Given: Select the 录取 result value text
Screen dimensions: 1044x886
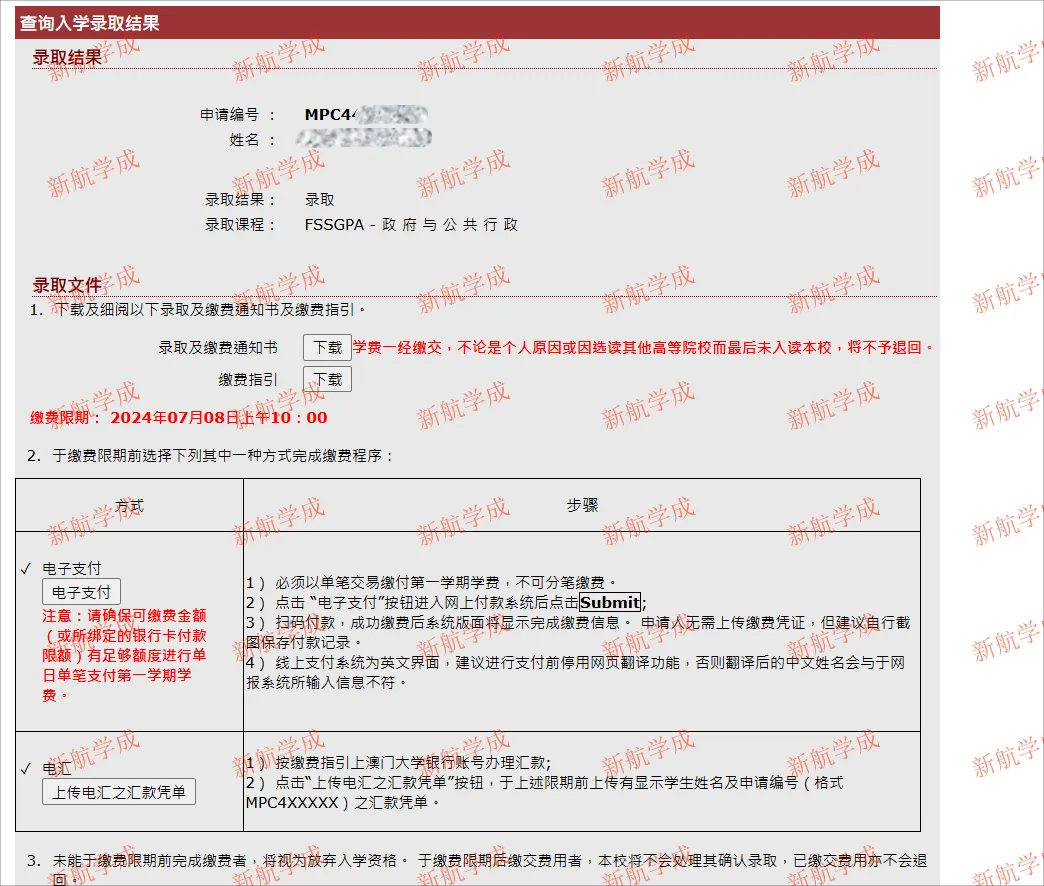Looking at the screenshot, I should 320,200.
